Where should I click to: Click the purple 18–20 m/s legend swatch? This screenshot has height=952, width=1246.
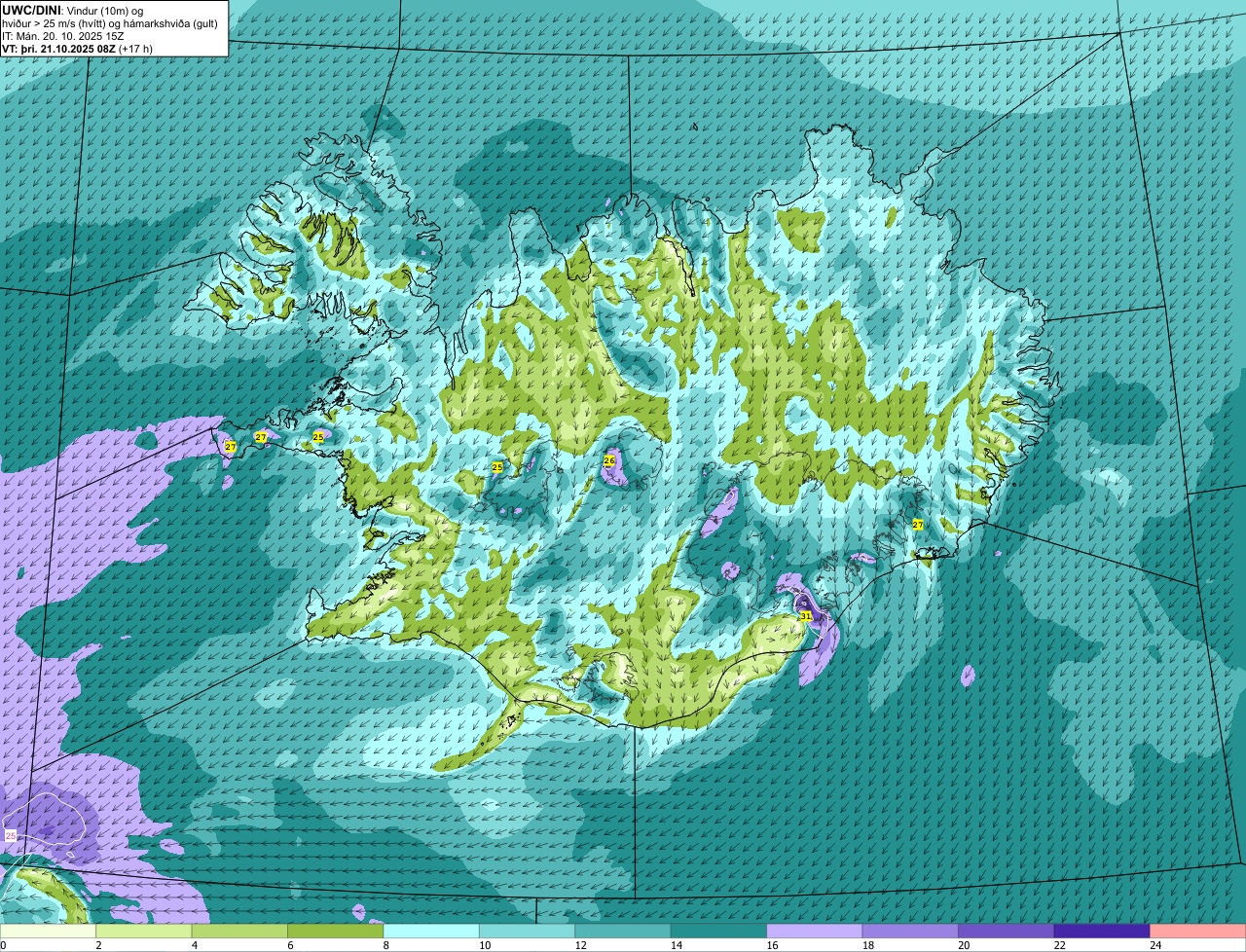[910, 932]
